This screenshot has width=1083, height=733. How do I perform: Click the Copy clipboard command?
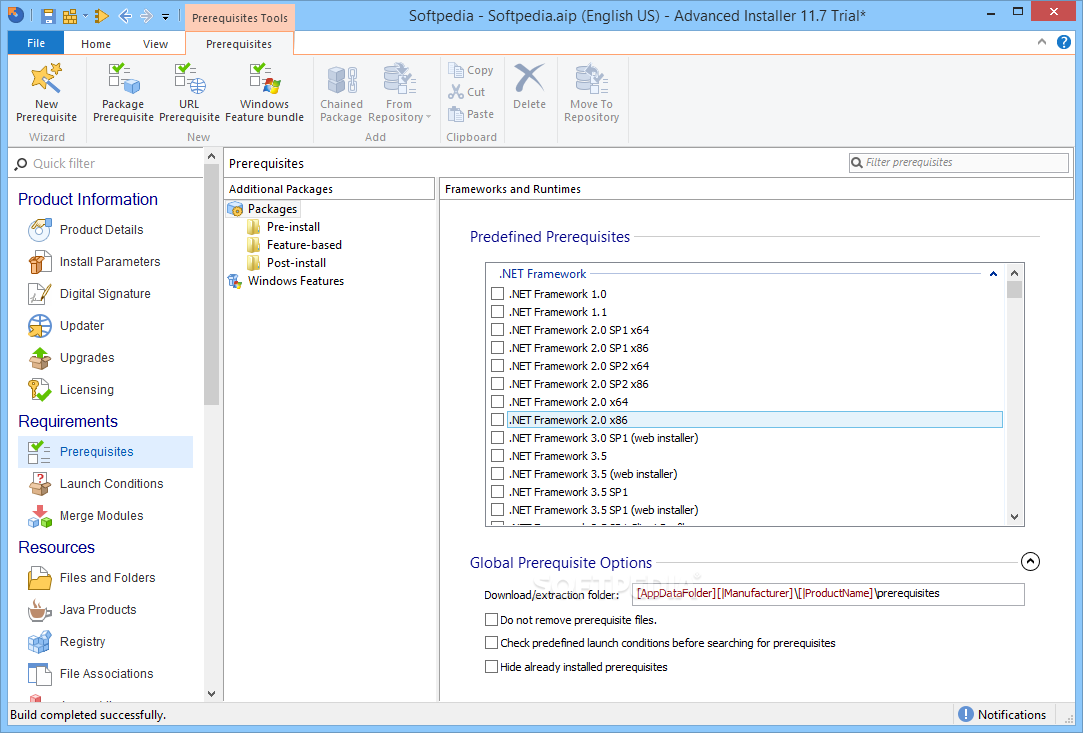point(471,70)
